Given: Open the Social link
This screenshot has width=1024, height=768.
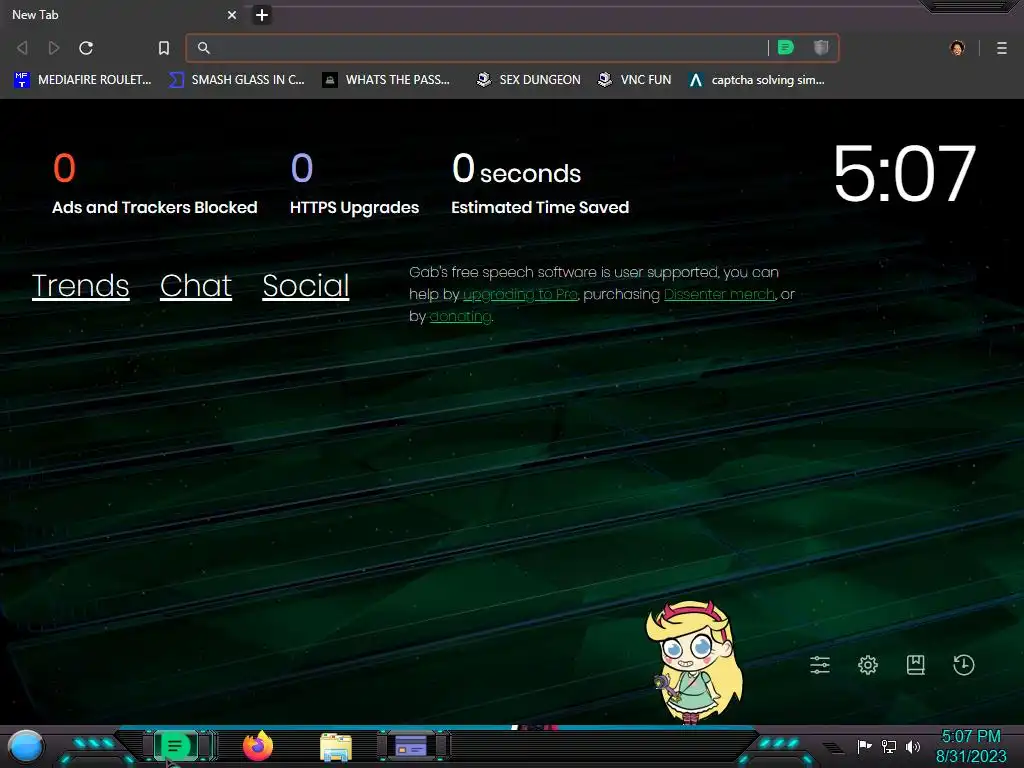Looking at the screenshot, I should [306, 285].
